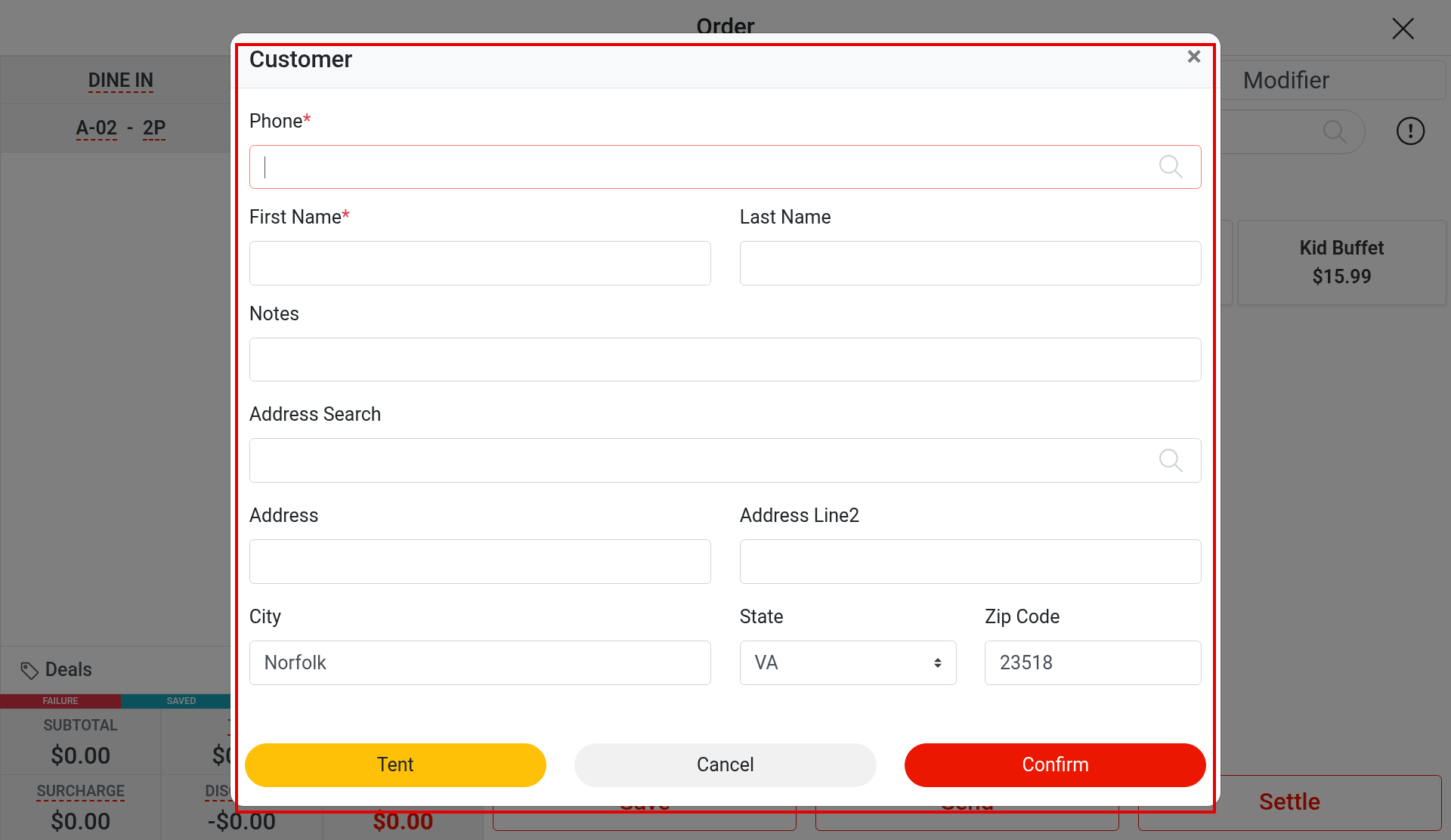Open the State dropdown showing VA
The width and height of the screenshot is (1451, 840).
[x=848, y=662]
